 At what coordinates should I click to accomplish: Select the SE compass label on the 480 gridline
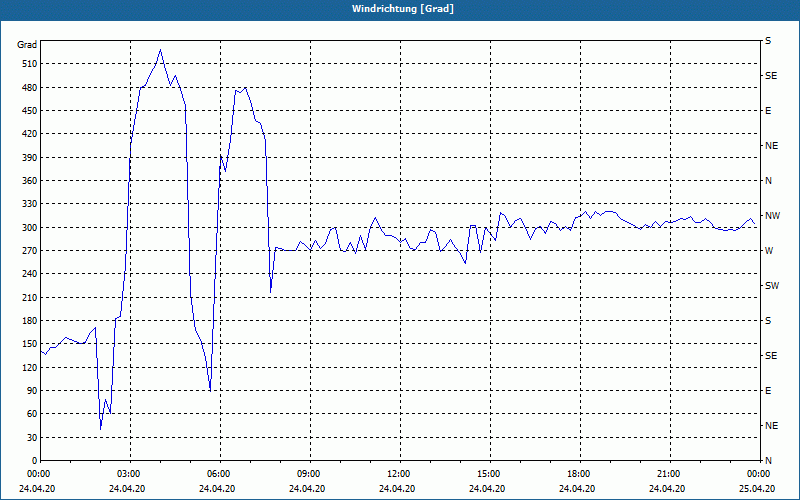click(x=771, y=76)
